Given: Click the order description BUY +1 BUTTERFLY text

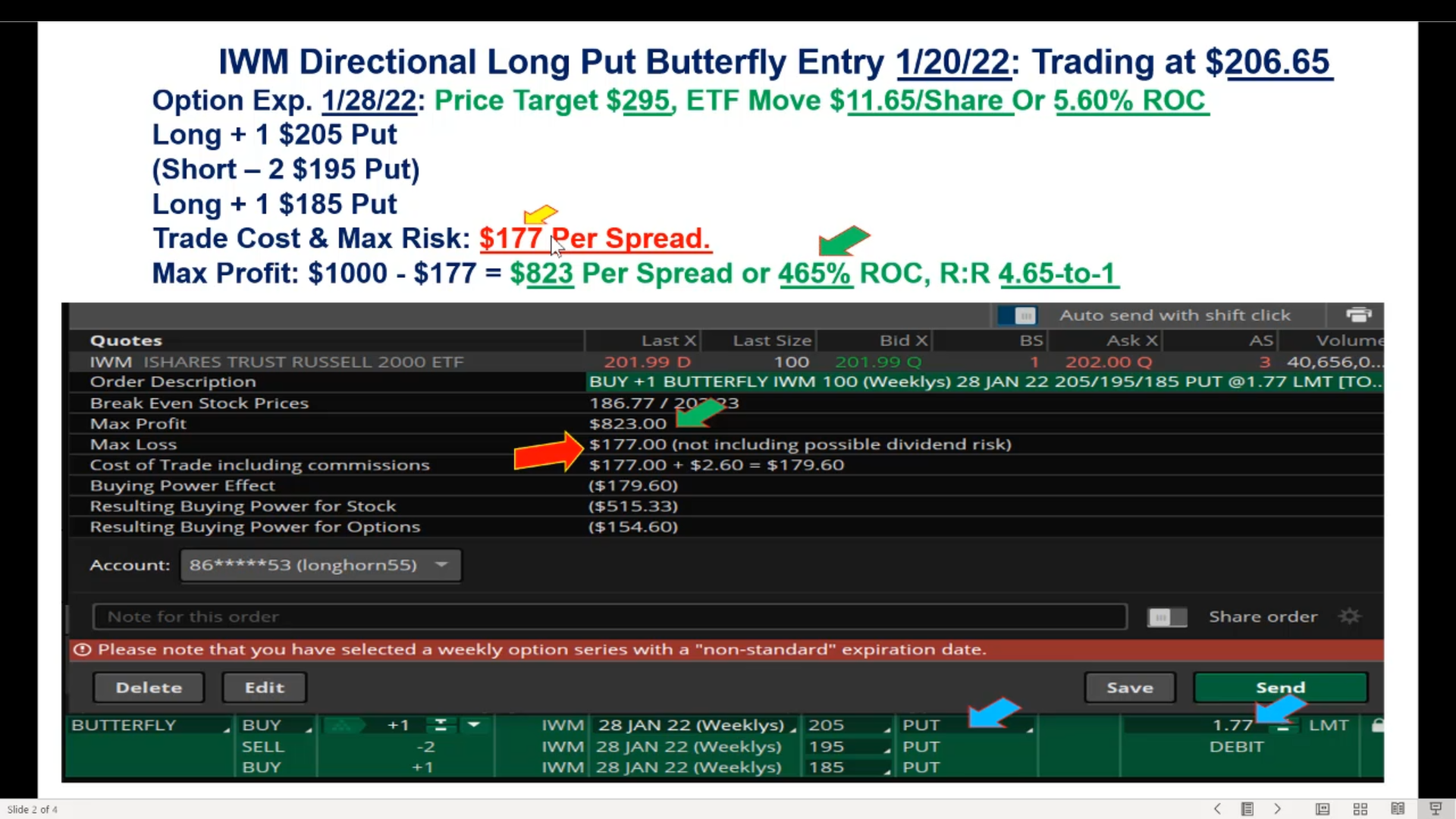Looking at the screenshot, I should tap(985, 381).
